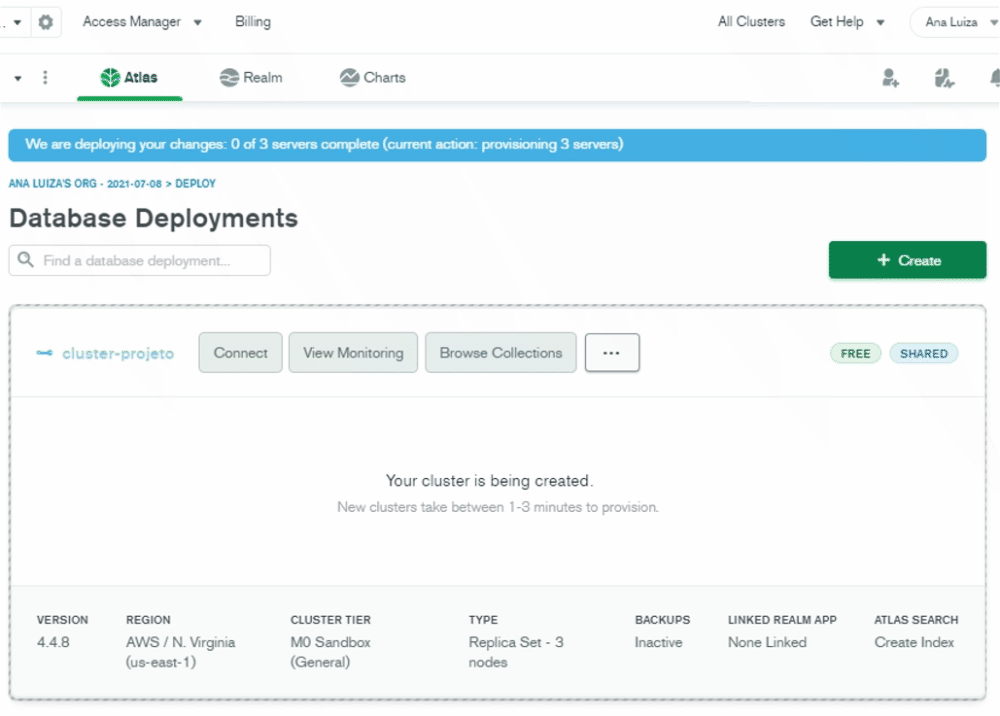Click the Create Index link

(914, 643)
